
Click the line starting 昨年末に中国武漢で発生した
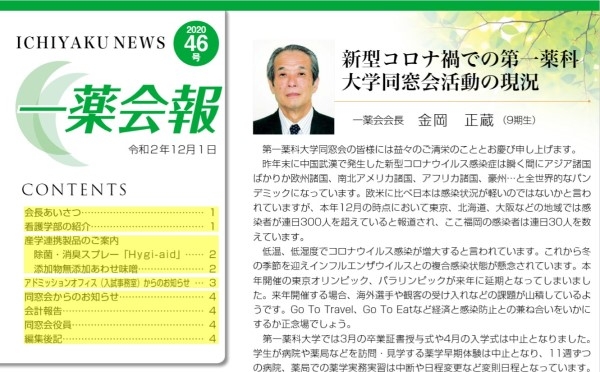tap(427, 164)
